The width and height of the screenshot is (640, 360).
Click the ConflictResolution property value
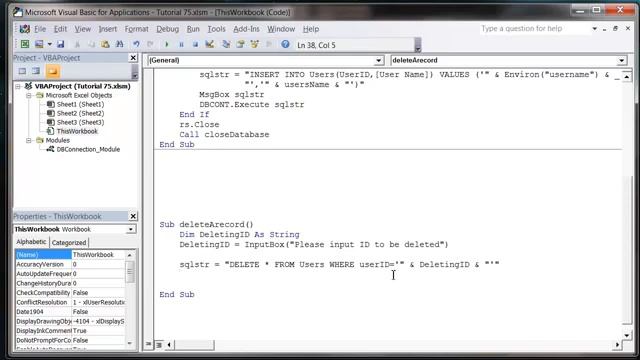[x=98, y=302]
